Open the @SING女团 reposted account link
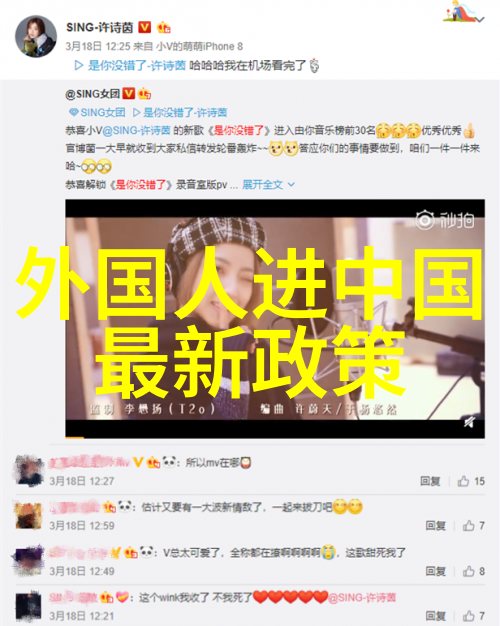The image size is (500, 626). (x=92, y=94)
